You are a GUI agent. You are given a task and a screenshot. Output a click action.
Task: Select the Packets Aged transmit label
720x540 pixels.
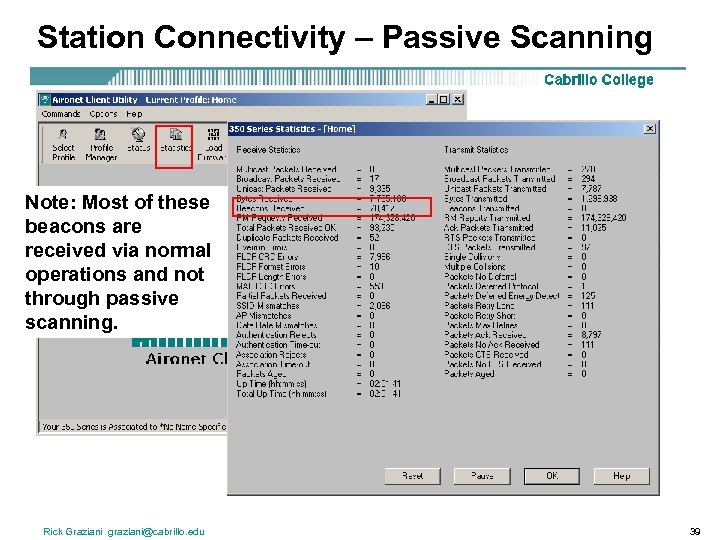469,374
